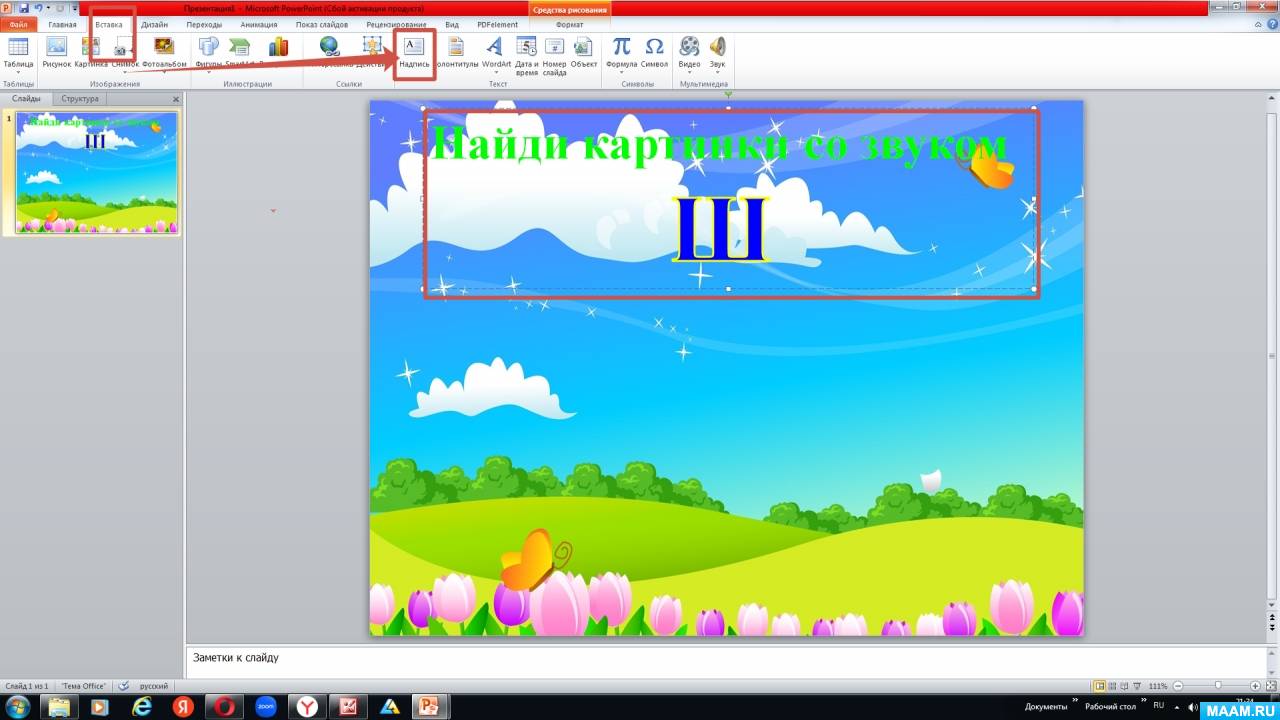Insert a chart using the Диаграмма icon
The width and height of the screenshot is (1280, 720).
[278, 47]
